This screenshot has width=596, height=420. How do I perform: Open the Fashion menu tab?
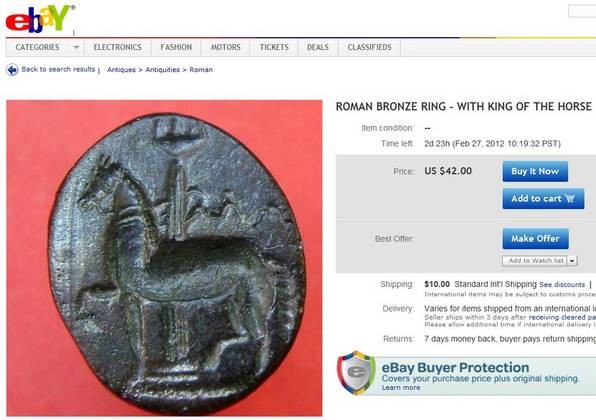pos(176,48)
